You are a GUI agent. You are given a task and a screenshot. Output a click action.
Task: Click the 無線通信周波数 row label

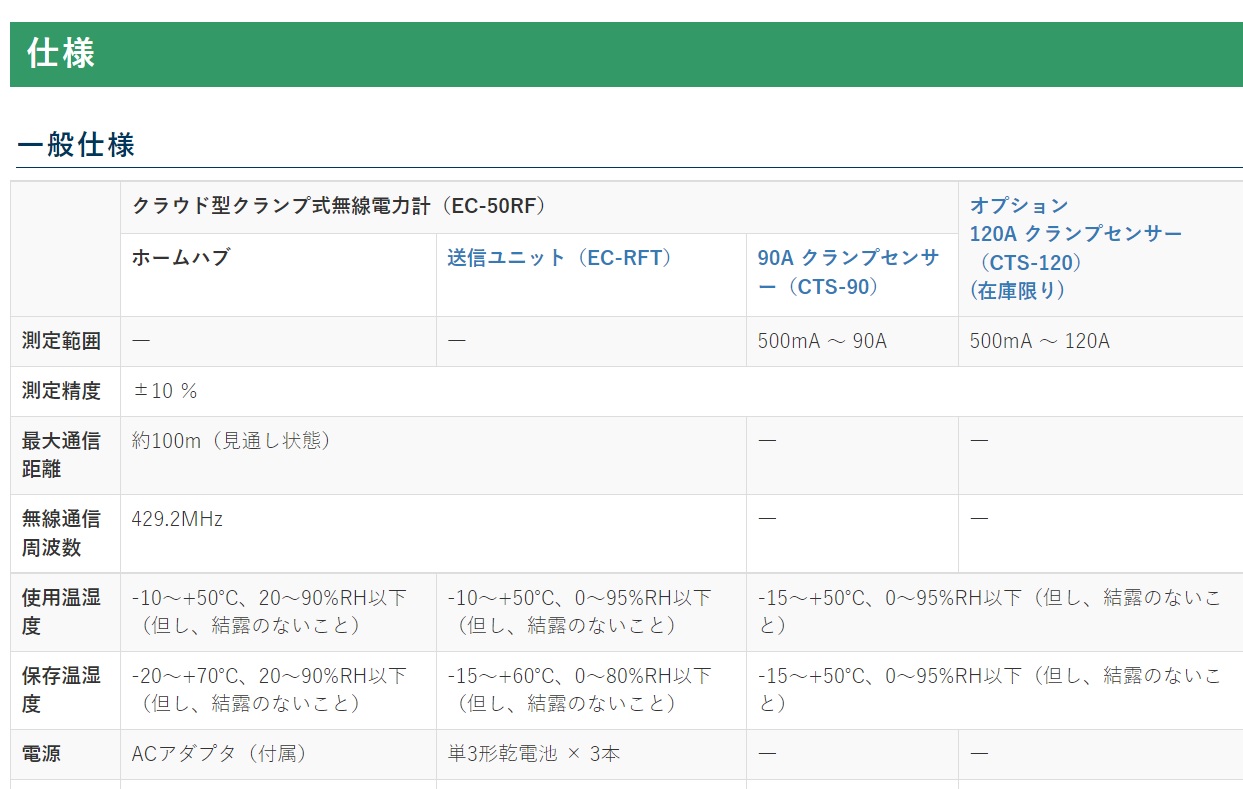[x=62, y=533]
